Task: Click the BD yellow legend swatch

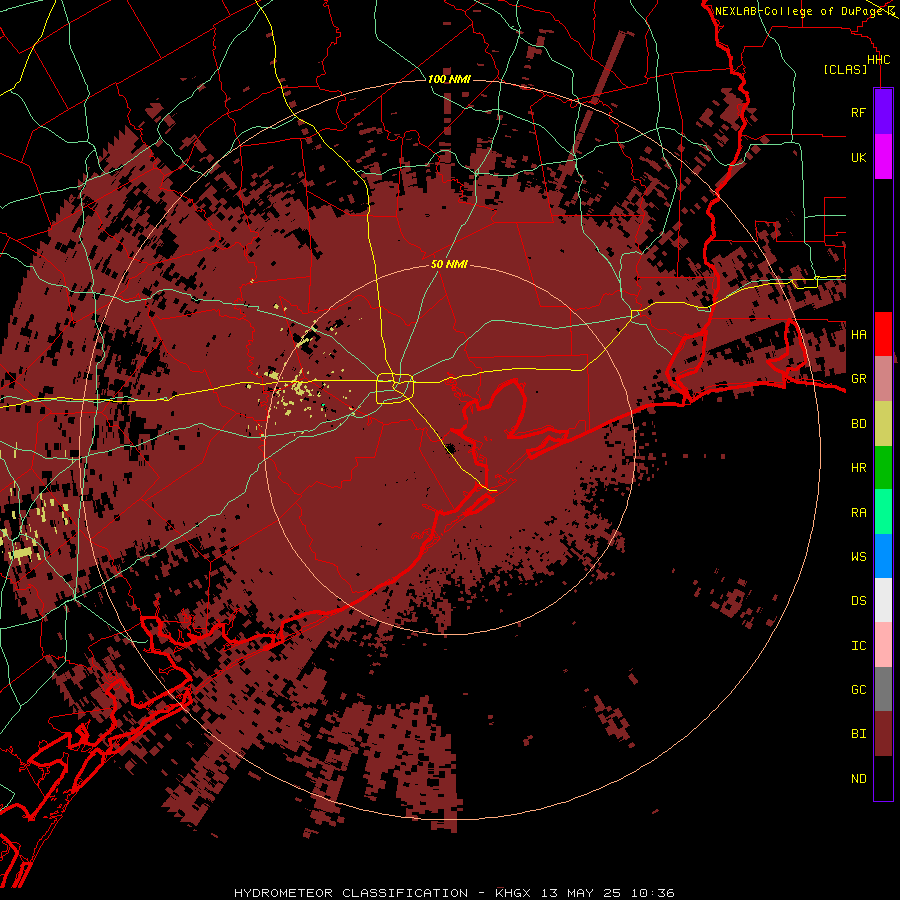Action: [x=883, y=423]
